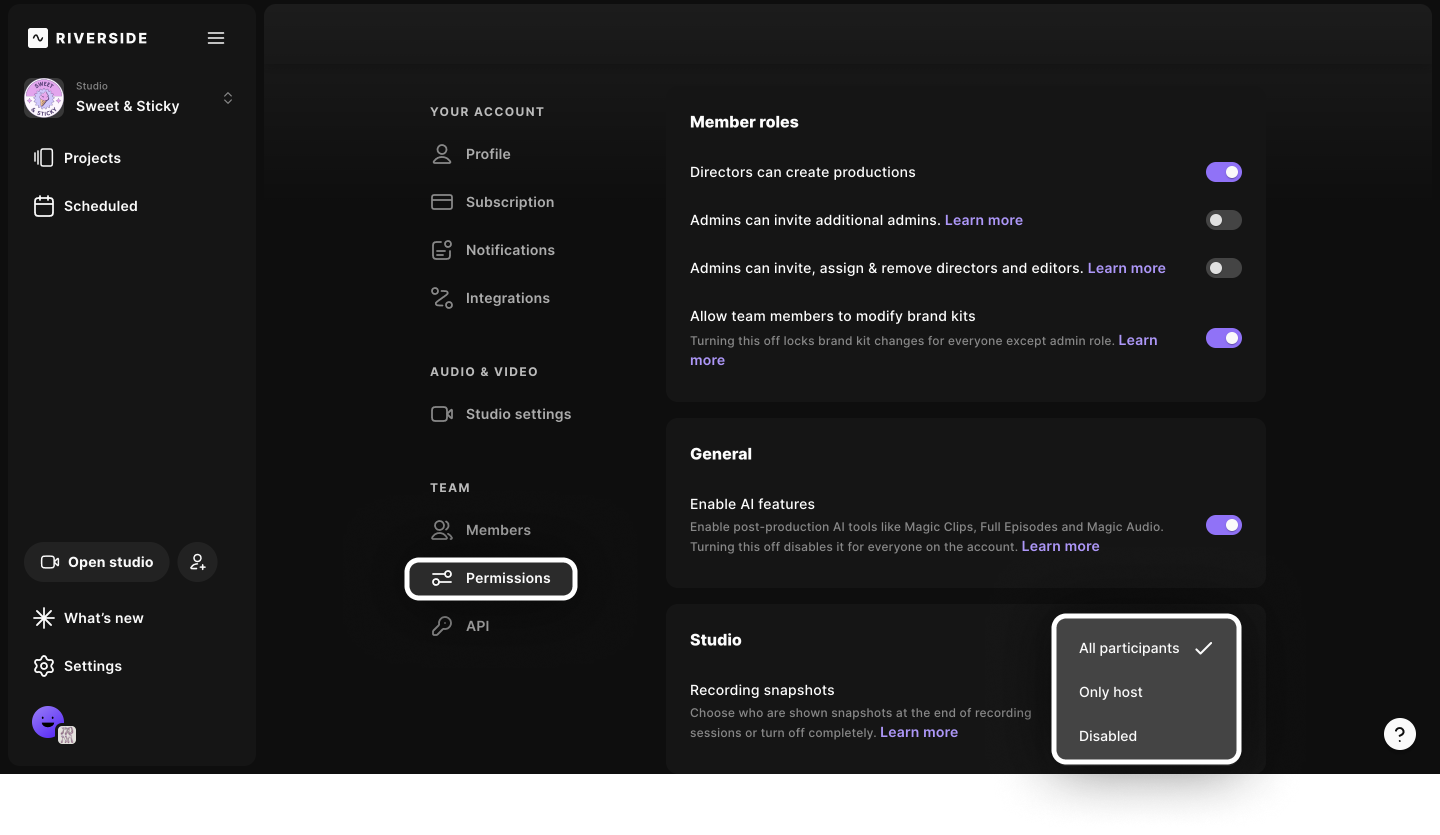The height and width of the screenshot is (835, 1440).
Task: Click the Open studio button
Action: (x=97, y=562)
